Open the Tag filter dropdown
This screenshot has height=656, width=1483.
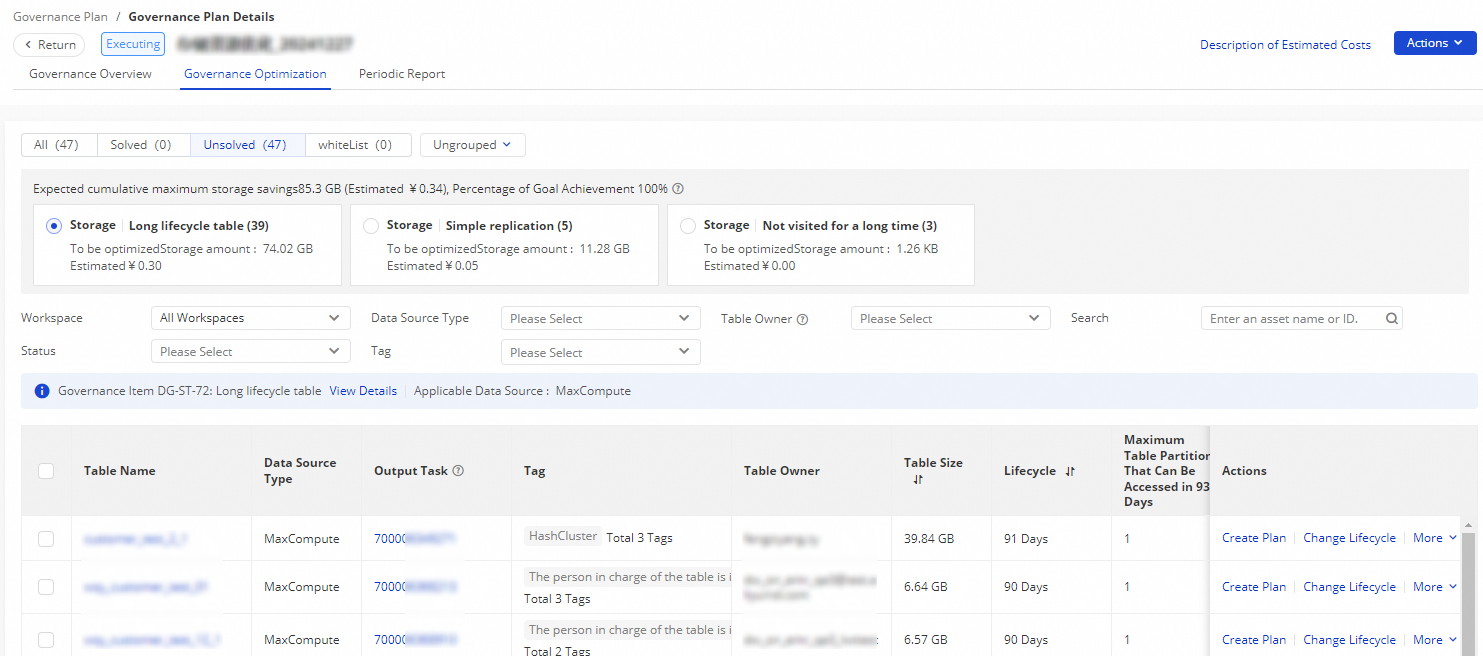click(601, 352)
